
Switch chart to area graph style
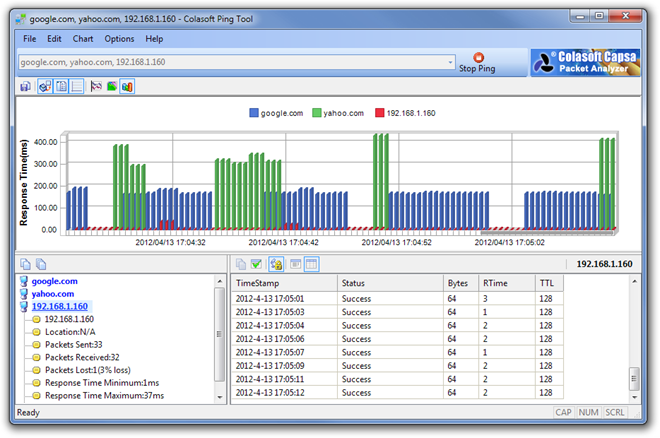click(x=112, y=87)
